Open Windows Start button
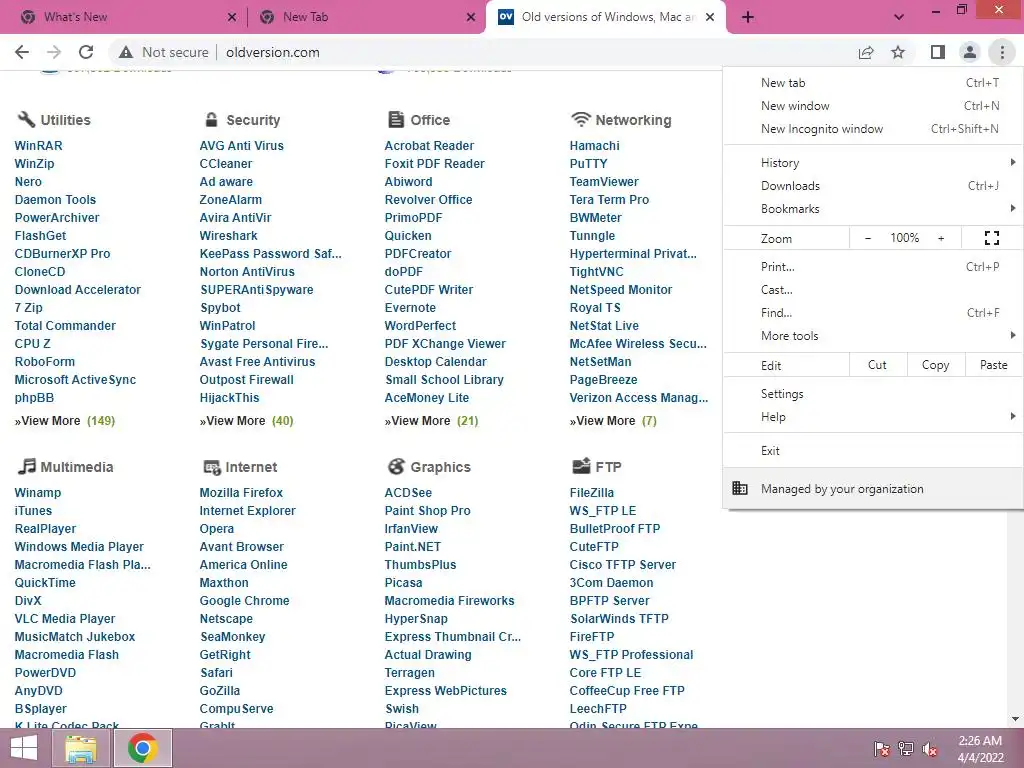This screenshot has height=768, width=1024. click(x=24, y=748)
